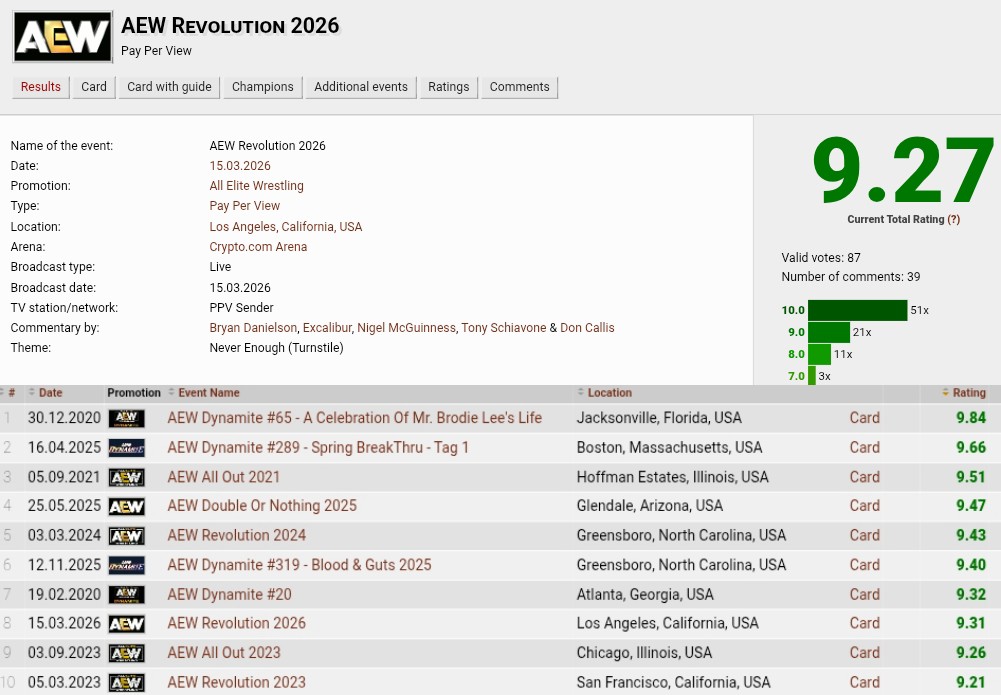Click AEW logo in Double Or Nothing 2025 row
1001x695 pixels.
click(x=126, y=507)
